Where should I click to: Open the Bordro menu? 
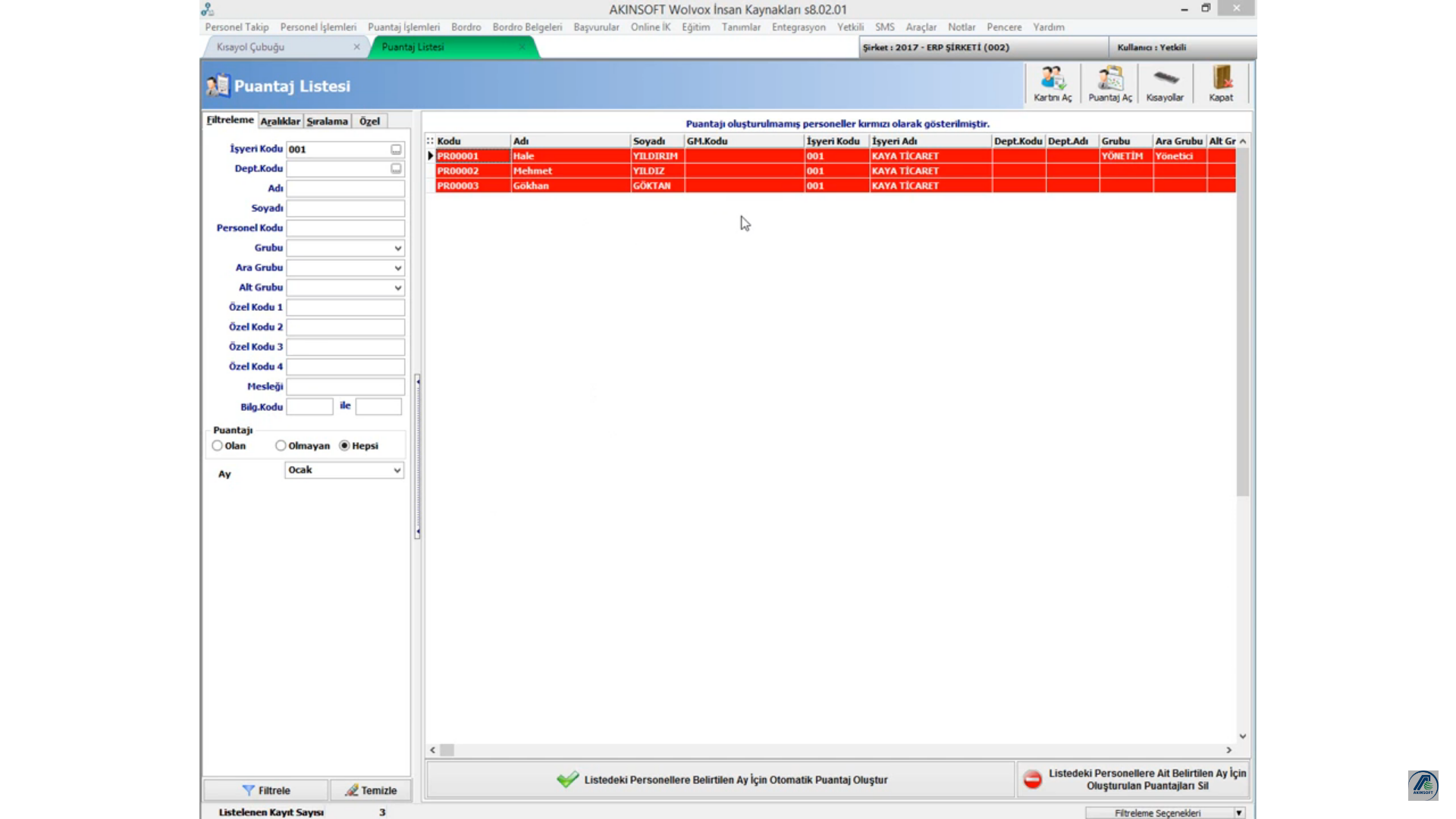[466, 27]
